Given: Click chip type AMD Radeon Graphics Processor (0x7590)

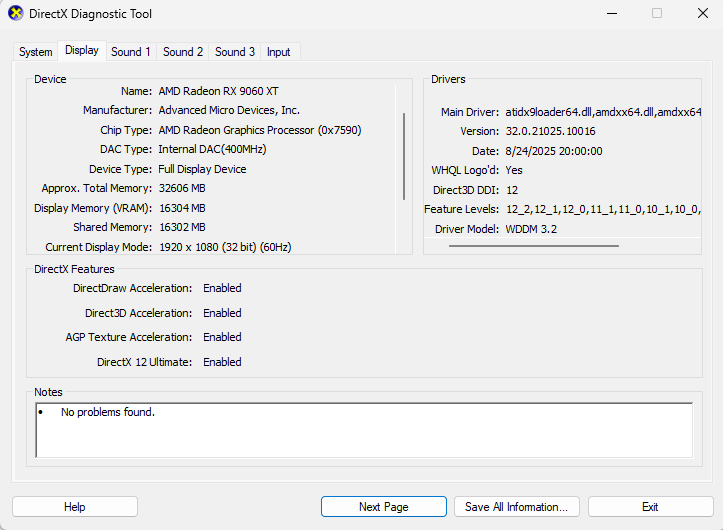Looking at the screenshot, I should (260, 130).
